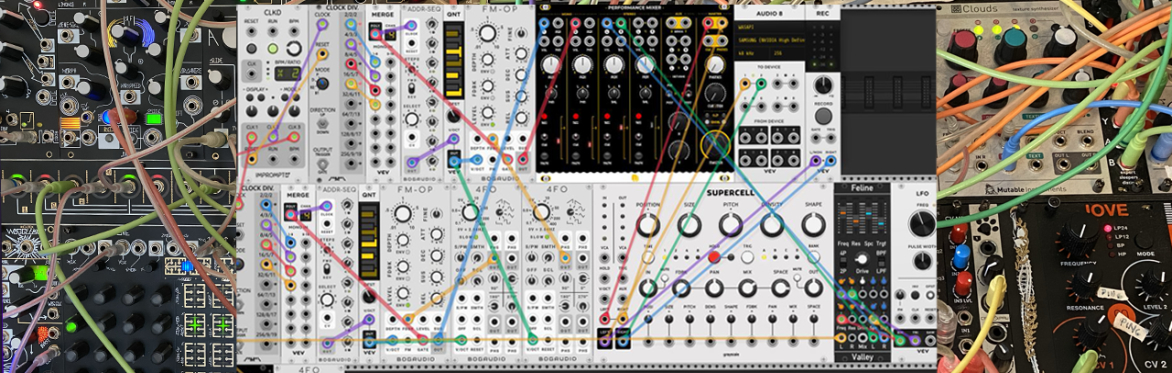Click first mono channel gain knob on Performance Mixer
This screenshot has width=1172, height=373.
(x=550, y=65)
